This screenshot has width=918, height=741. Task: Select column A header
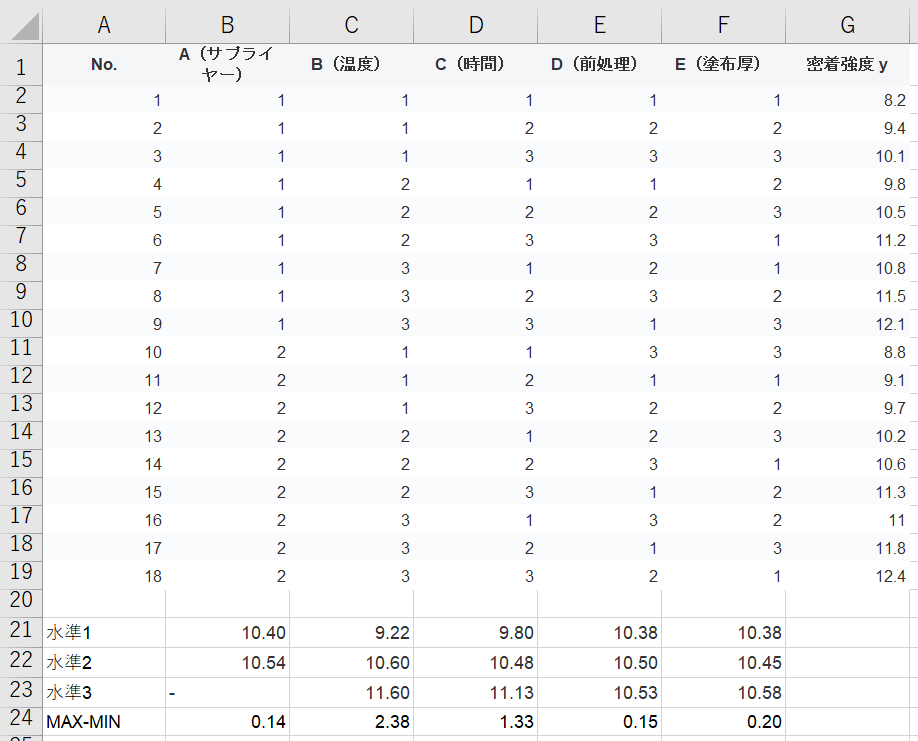pos(104,24)
